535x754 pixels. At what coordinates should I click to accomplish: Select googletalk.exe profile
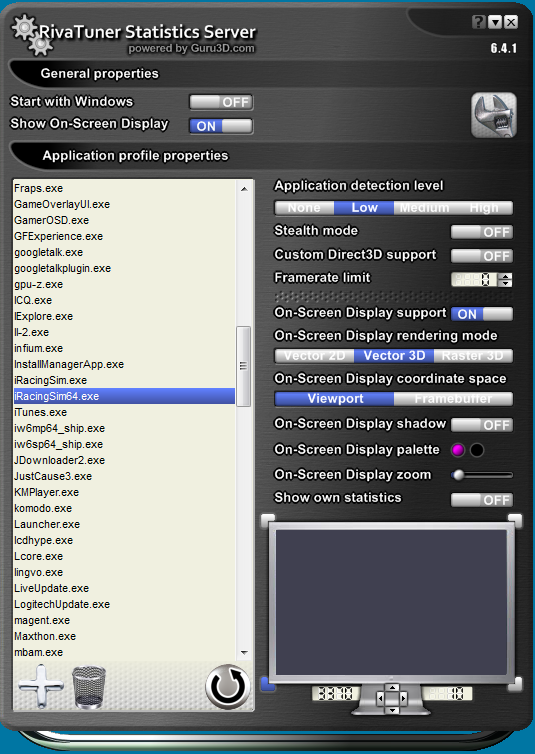coord(124,252)
